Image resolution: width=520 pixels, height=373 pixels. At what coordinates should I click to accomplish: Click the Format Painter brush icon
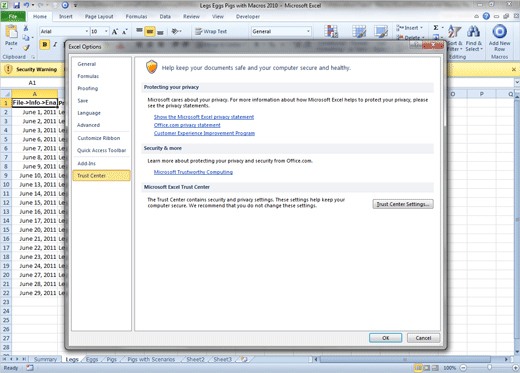coord(26,48)
